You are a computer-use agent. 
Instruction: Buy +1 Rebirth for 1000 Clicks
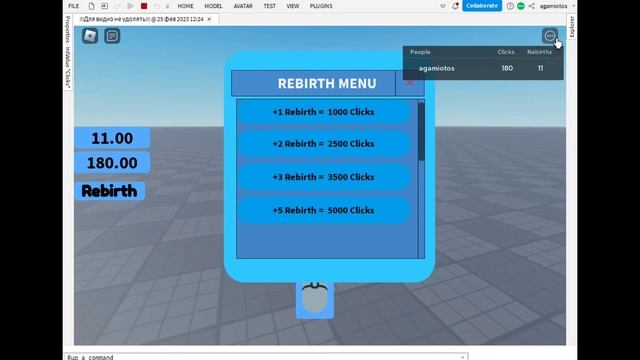coord(323,112)
